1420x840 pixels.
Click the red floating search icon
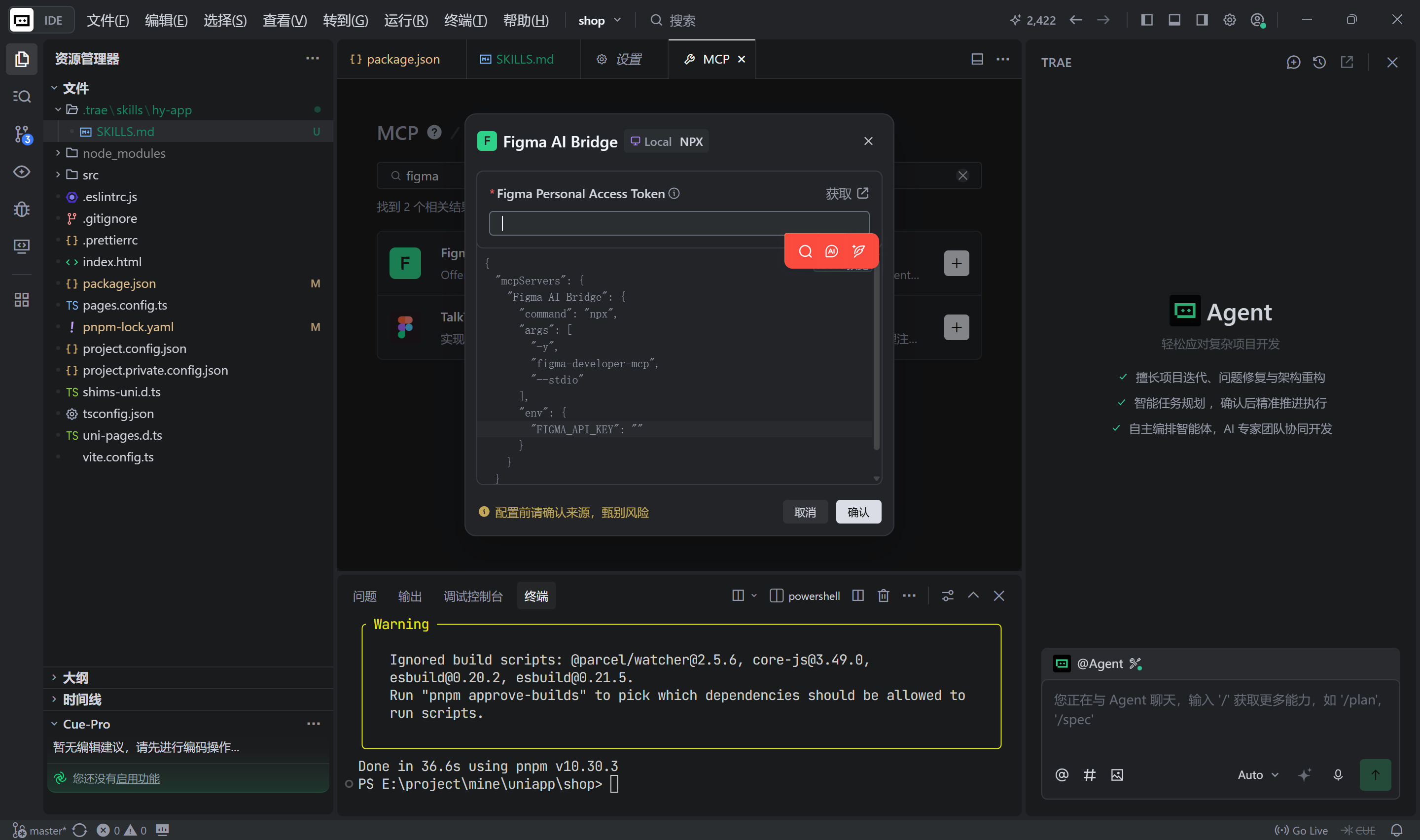pos(805,251)
